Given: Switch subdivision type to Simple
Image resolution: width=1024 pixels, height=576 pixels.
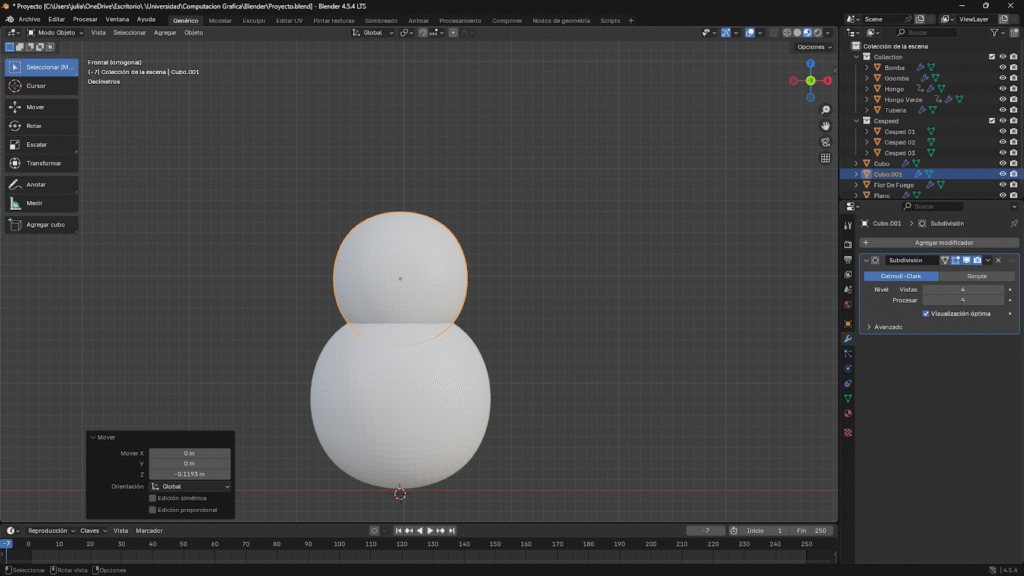Looking at the screenshot, I should 976,275.
